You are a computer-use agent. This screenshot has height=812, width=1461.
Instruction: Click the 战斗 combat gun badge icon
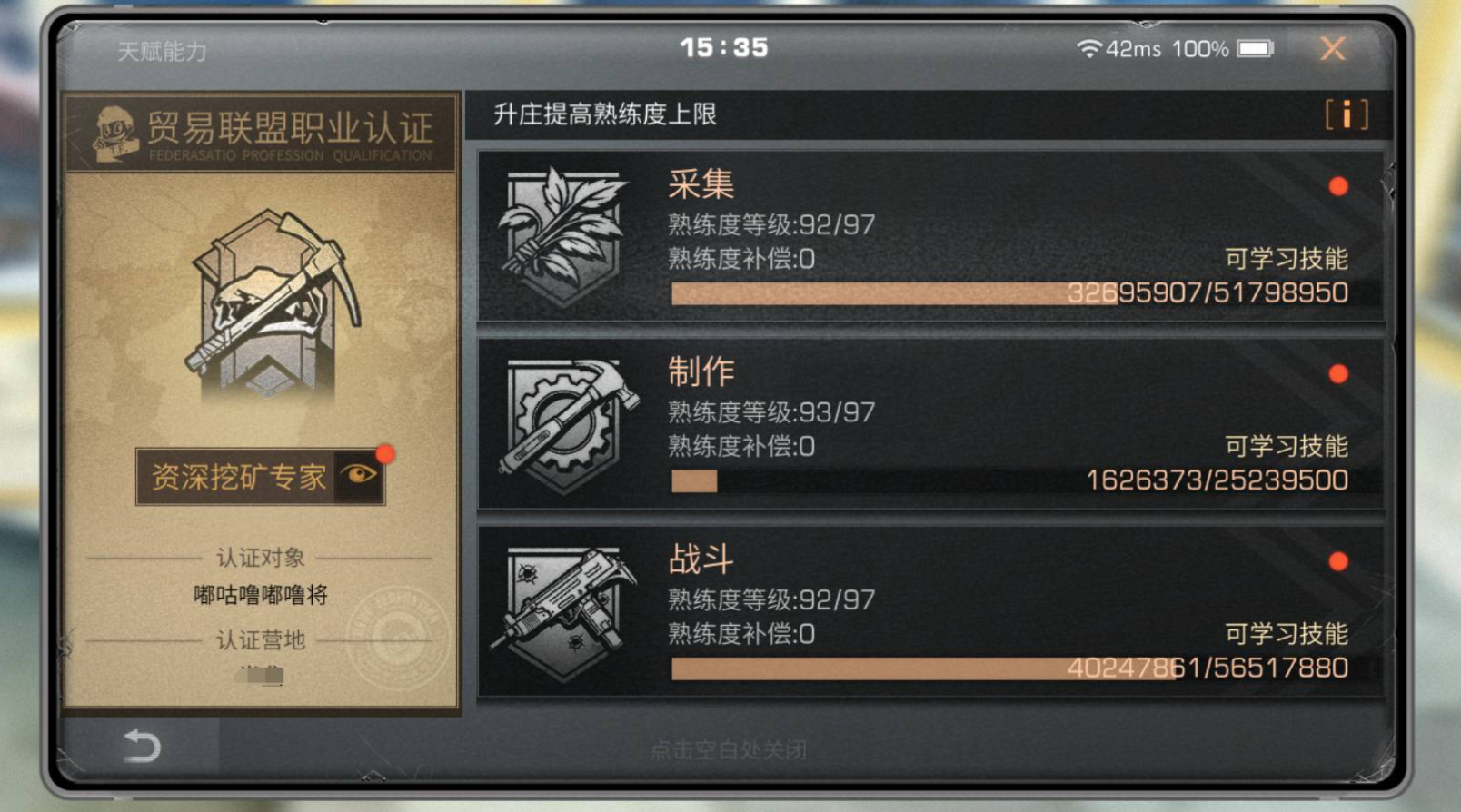[x=563, y=611]
